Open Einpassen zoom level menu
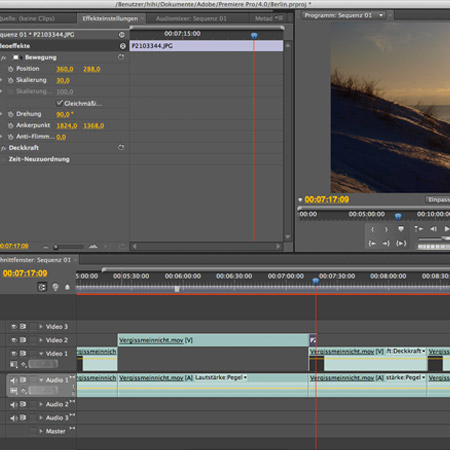The height and width of the screenshot is (450, 450). tap(438, 199)
